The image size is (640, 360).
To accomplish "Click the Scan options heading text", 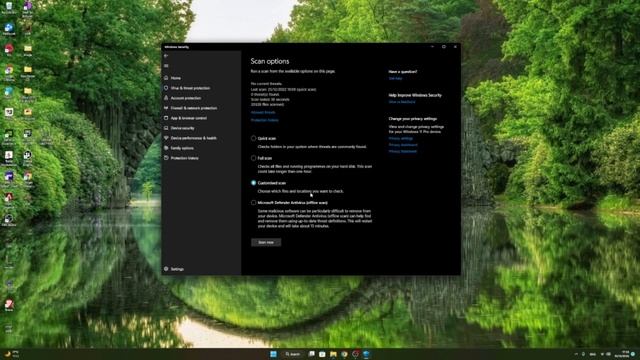I will 270,61.
